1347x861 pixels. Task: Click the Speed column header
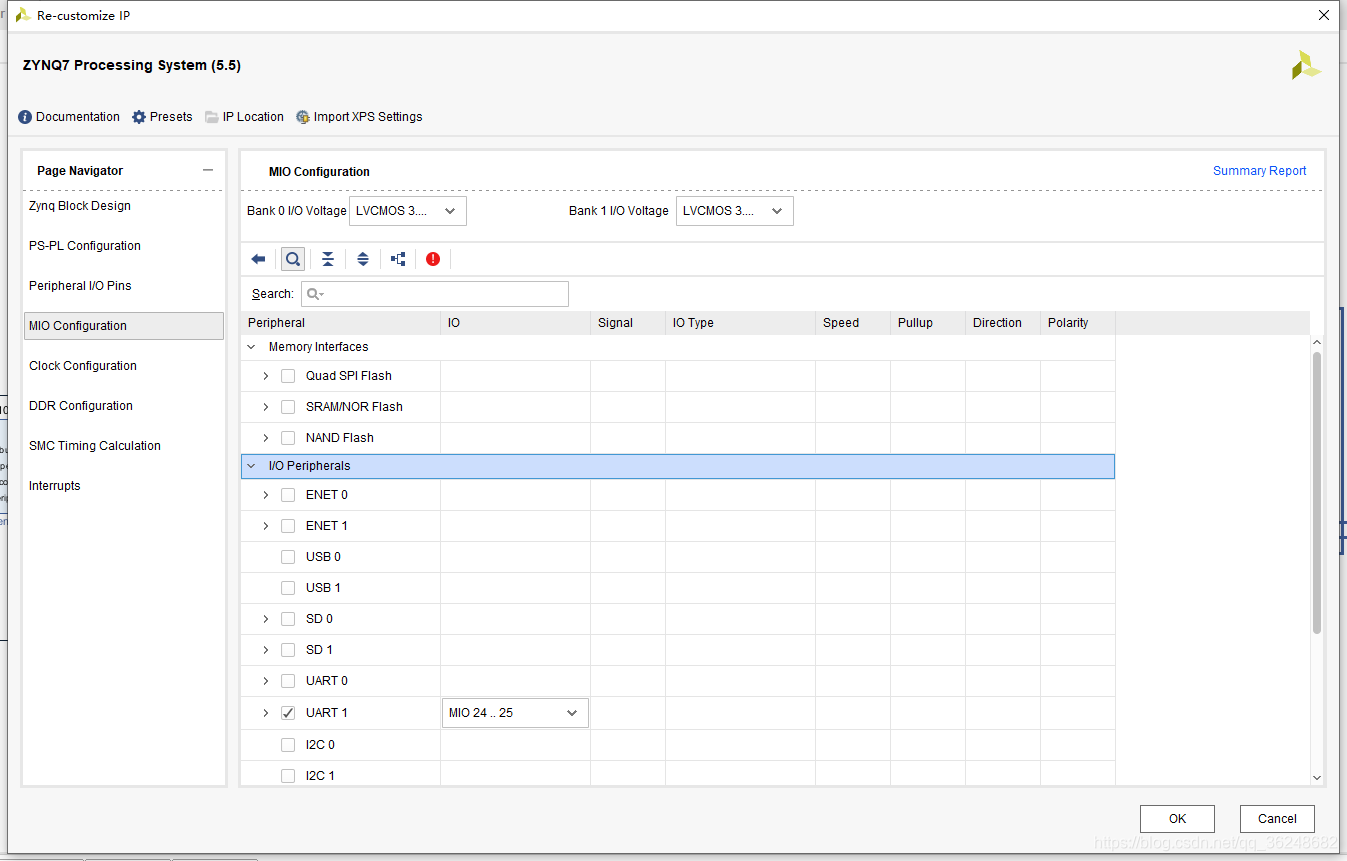tap(852, 323)
